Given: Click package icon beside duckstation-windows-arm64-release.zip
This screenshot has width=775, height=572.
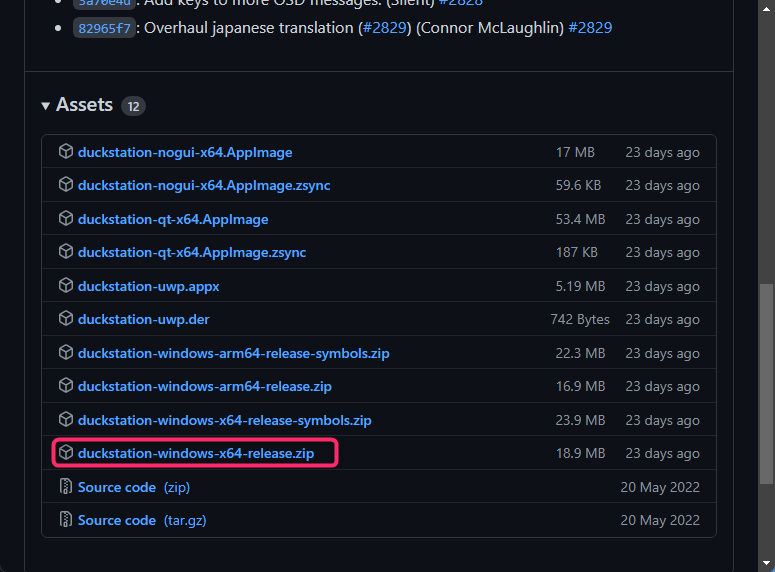Looking at the screenshot, I should [x=66, y=385].
